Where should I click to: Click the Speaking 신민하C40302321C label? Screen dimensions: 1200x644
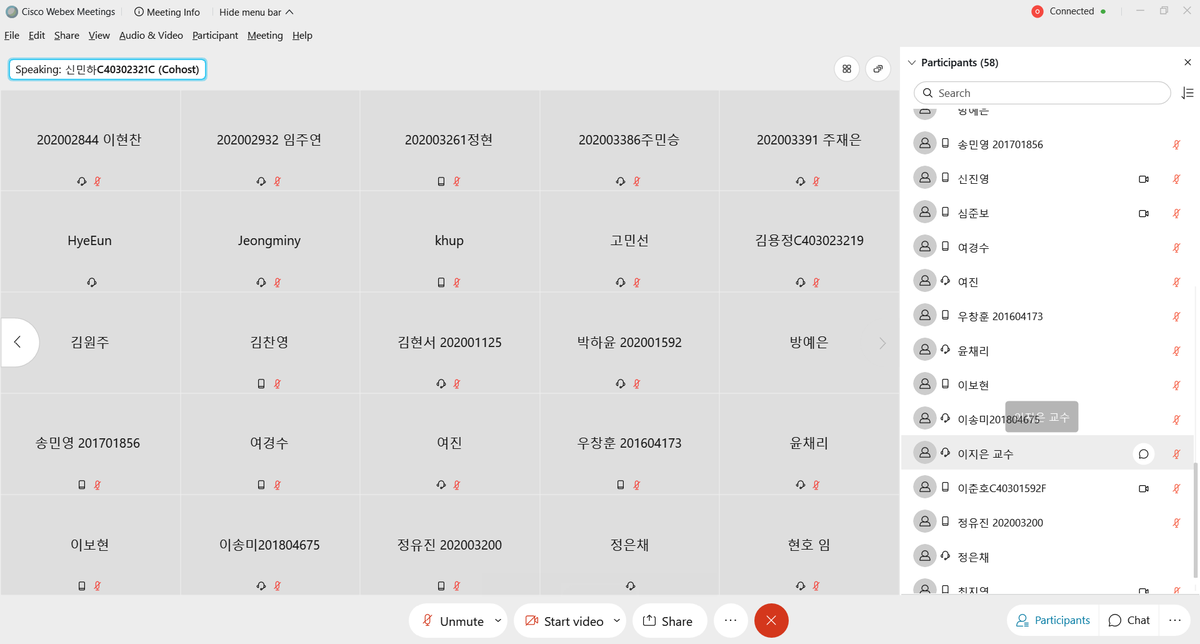pyautogui.click(x=108, y=70)
